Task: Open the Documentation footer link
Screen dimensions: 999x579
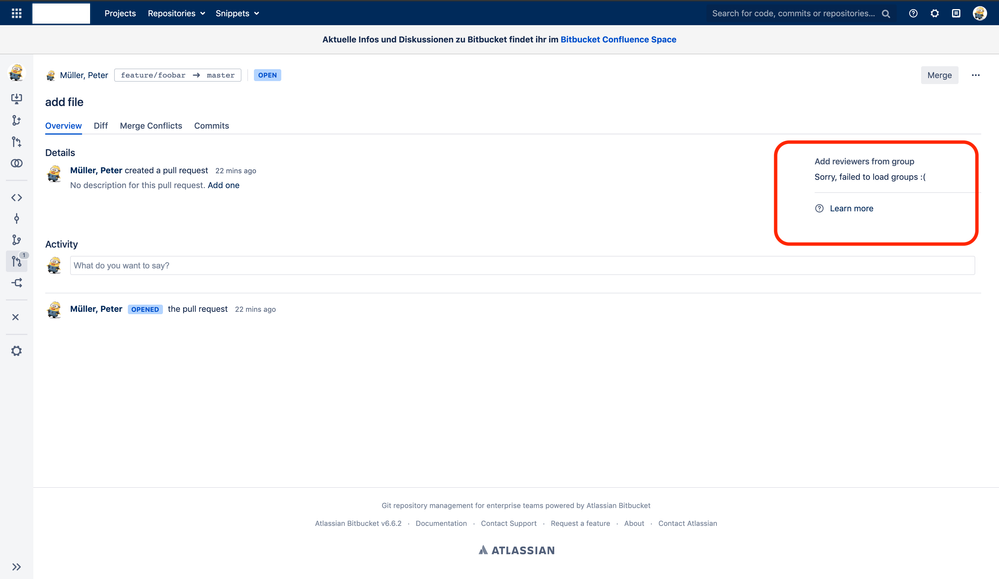Action: pyautogui.click(x=441, y=524)
